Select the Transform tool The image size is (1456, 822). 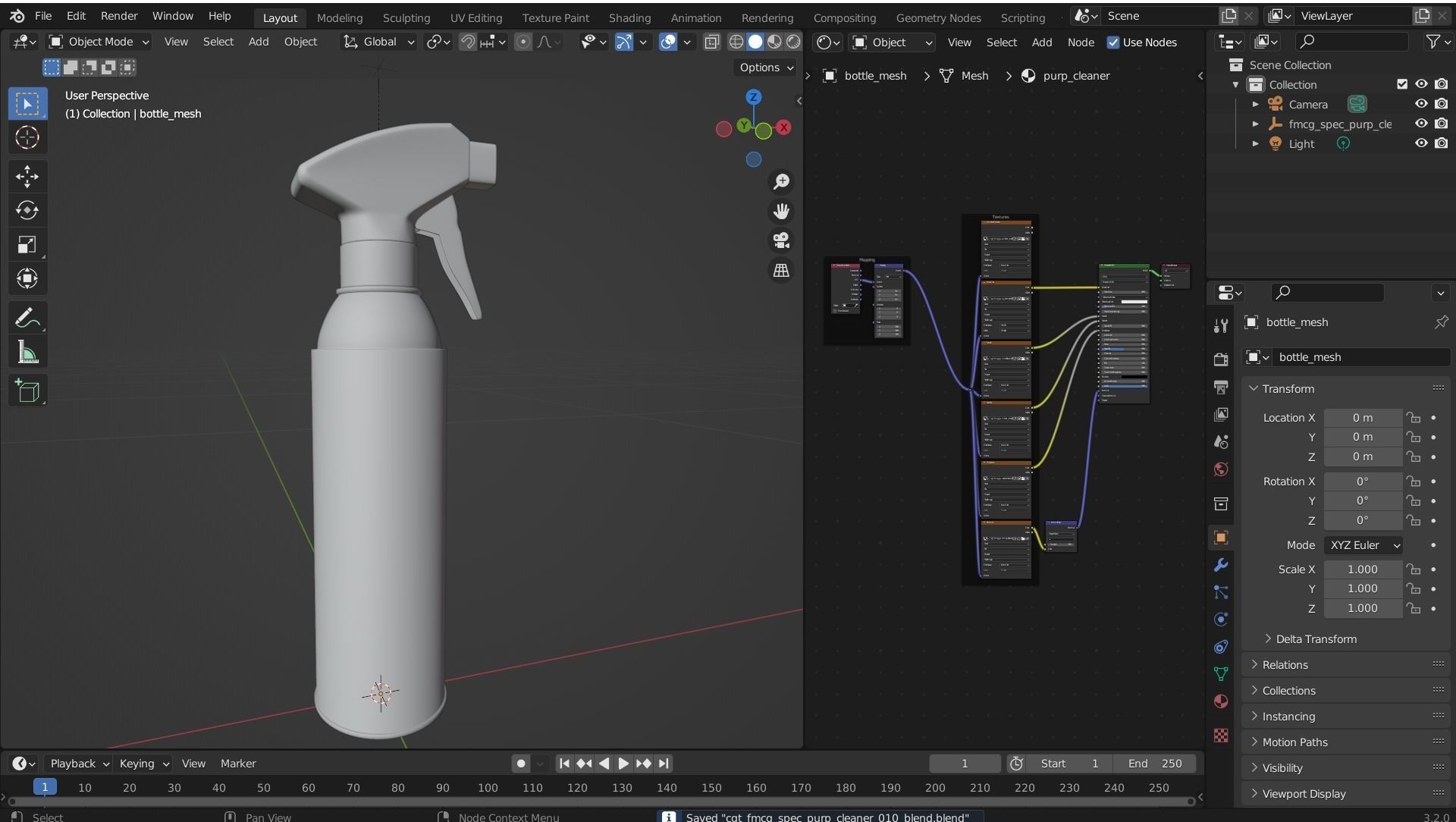tap(27, 278)
